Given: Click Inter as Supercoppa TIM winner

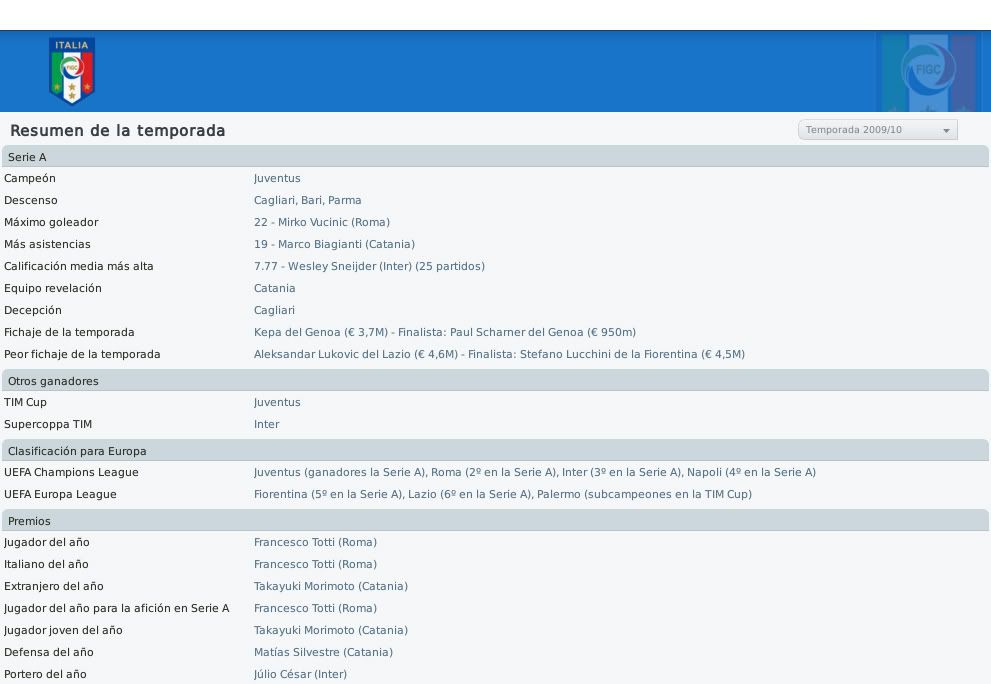Looking at the screenshot, I should [266, 424].
